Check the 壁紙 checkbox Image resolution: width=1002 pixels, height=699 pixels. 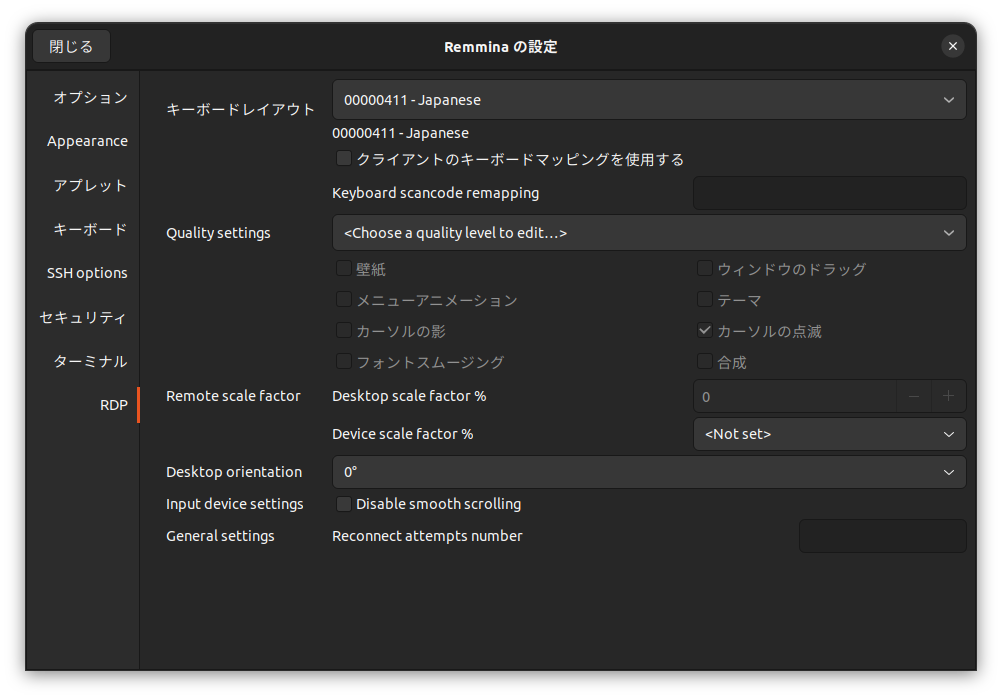[x=344, y=269]
